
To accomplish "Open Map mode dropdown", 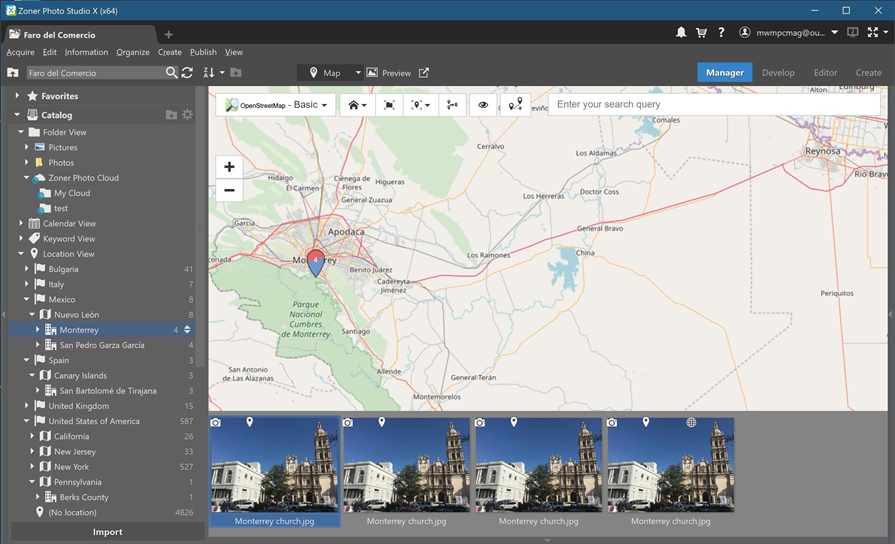I will [330, 72].
